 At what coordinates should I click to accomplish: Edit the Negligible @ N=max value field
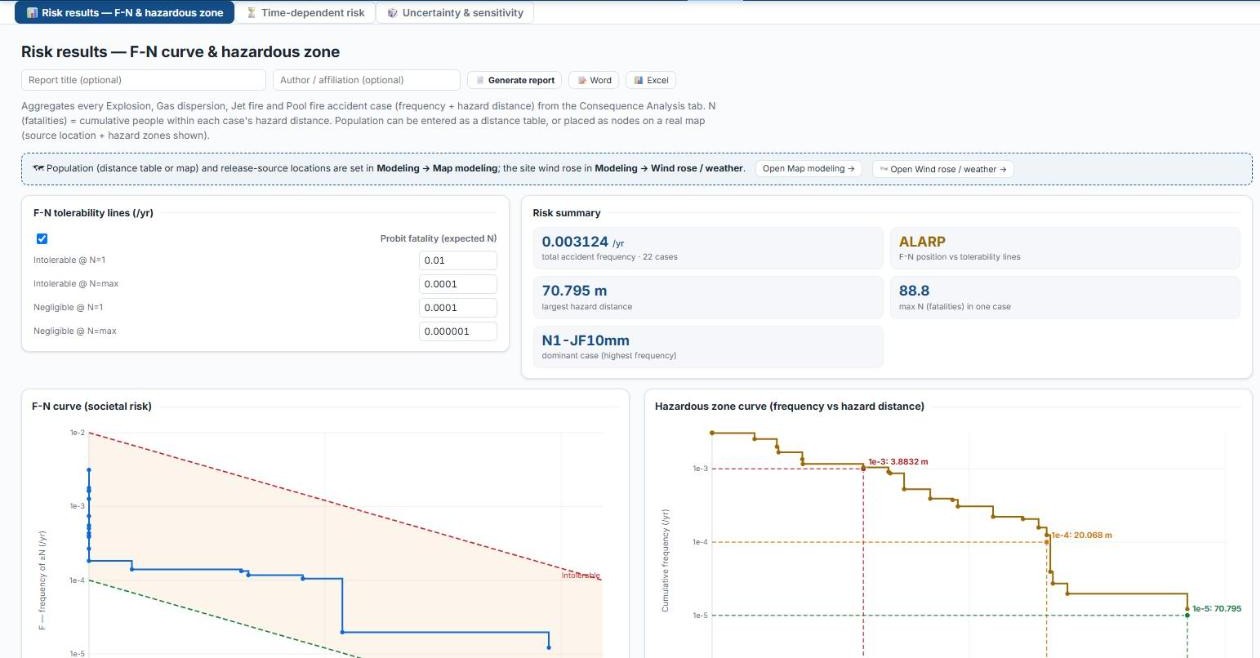pos(458,331)
